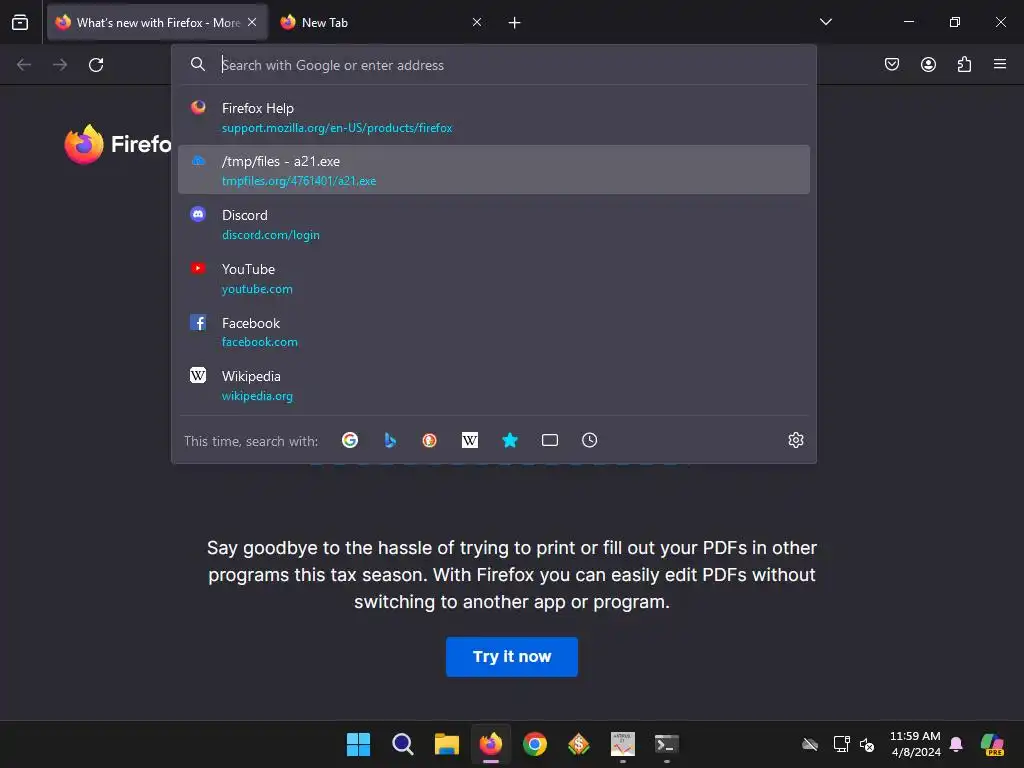Open the /tmp/files - a21.exe suggestion
This screenshot has height=768, width=1024.
coord(494,170)
